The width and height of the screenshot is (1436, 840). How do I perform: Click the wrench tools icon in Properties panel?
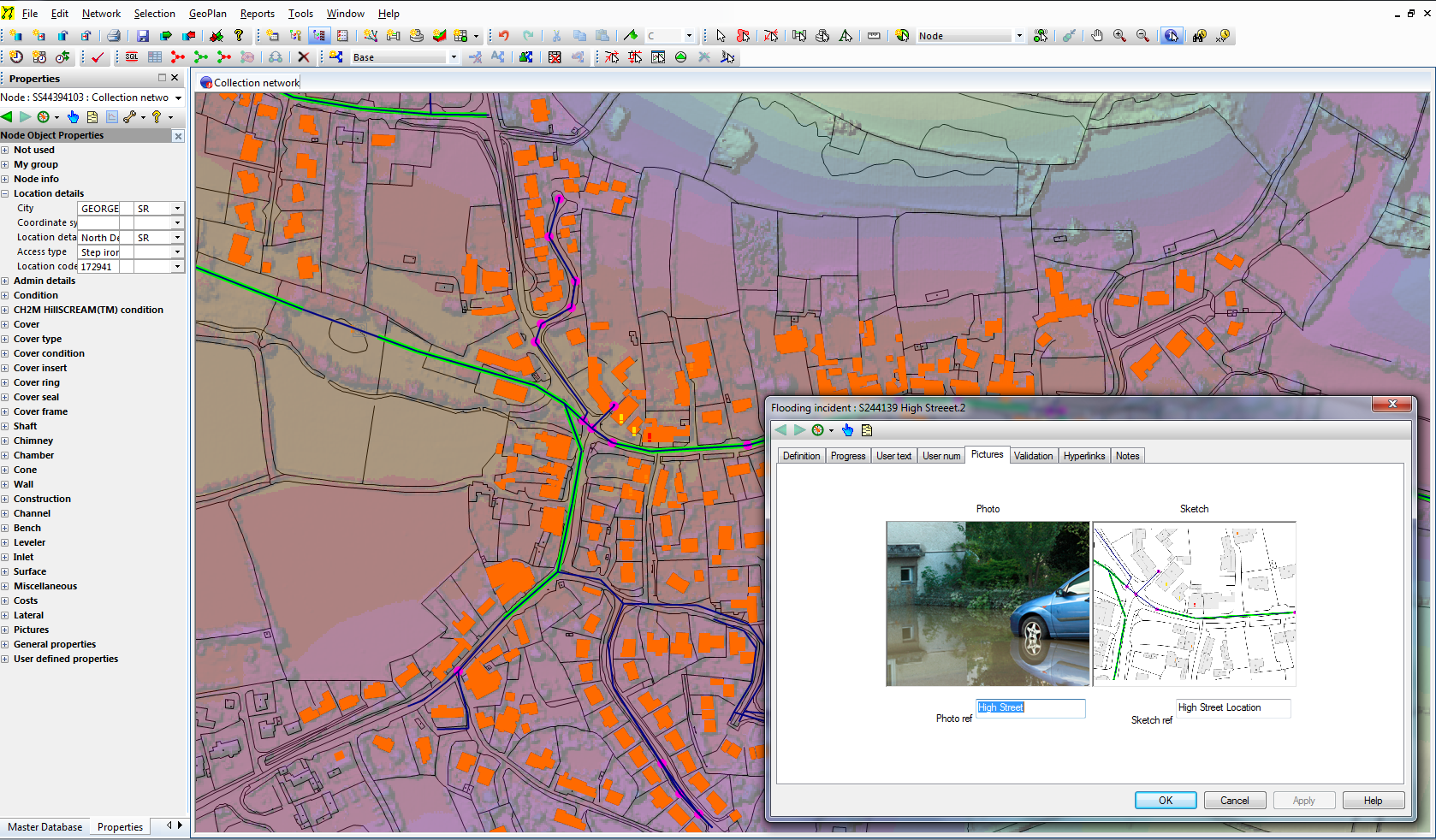click(x=130, y=117)
